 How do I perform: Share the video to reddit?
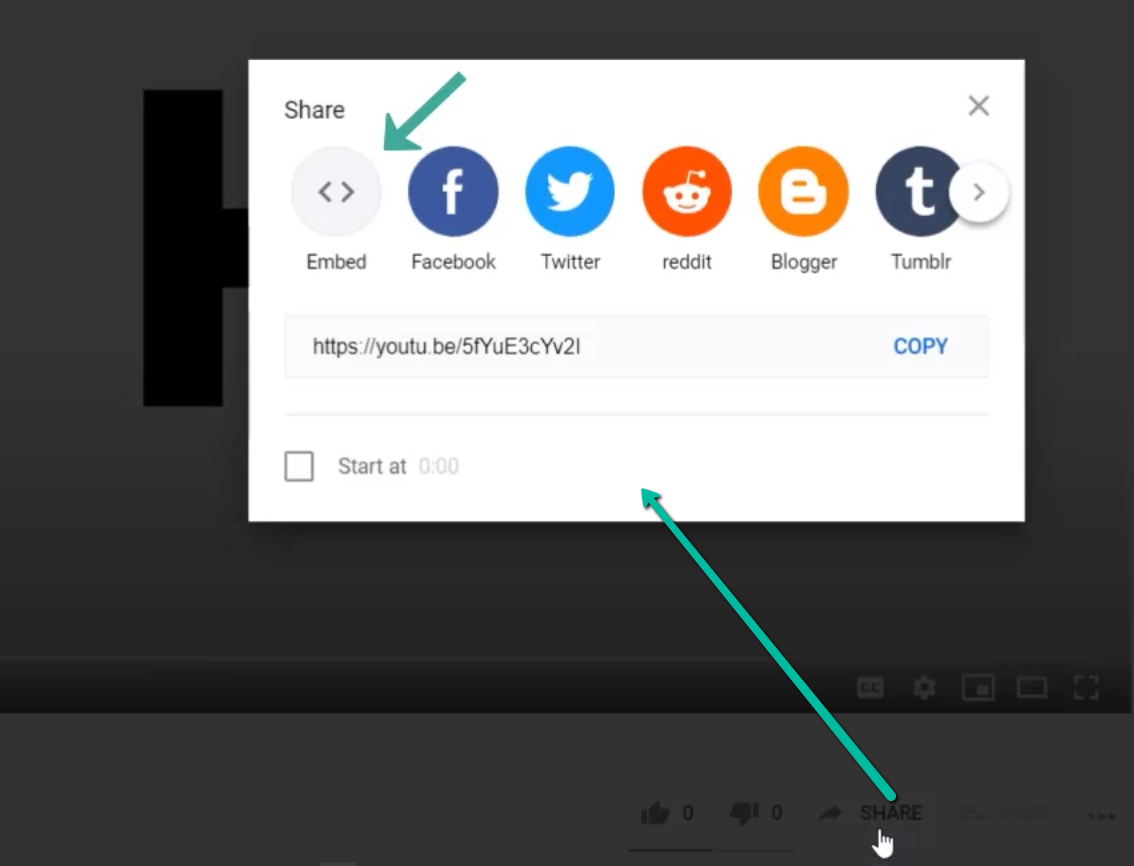[687, 192]
